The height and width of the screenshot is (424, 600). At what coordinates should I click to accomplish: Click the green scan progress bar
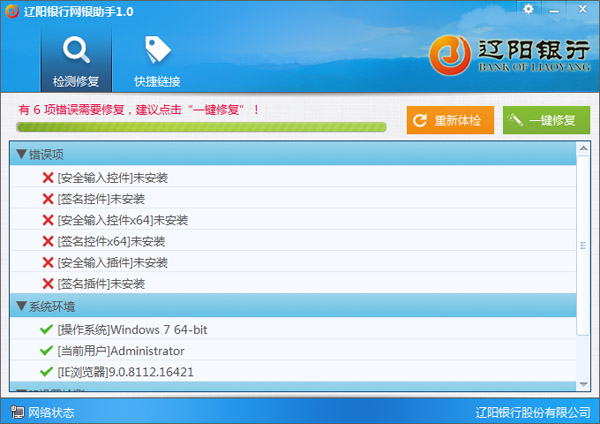point(201,127)
